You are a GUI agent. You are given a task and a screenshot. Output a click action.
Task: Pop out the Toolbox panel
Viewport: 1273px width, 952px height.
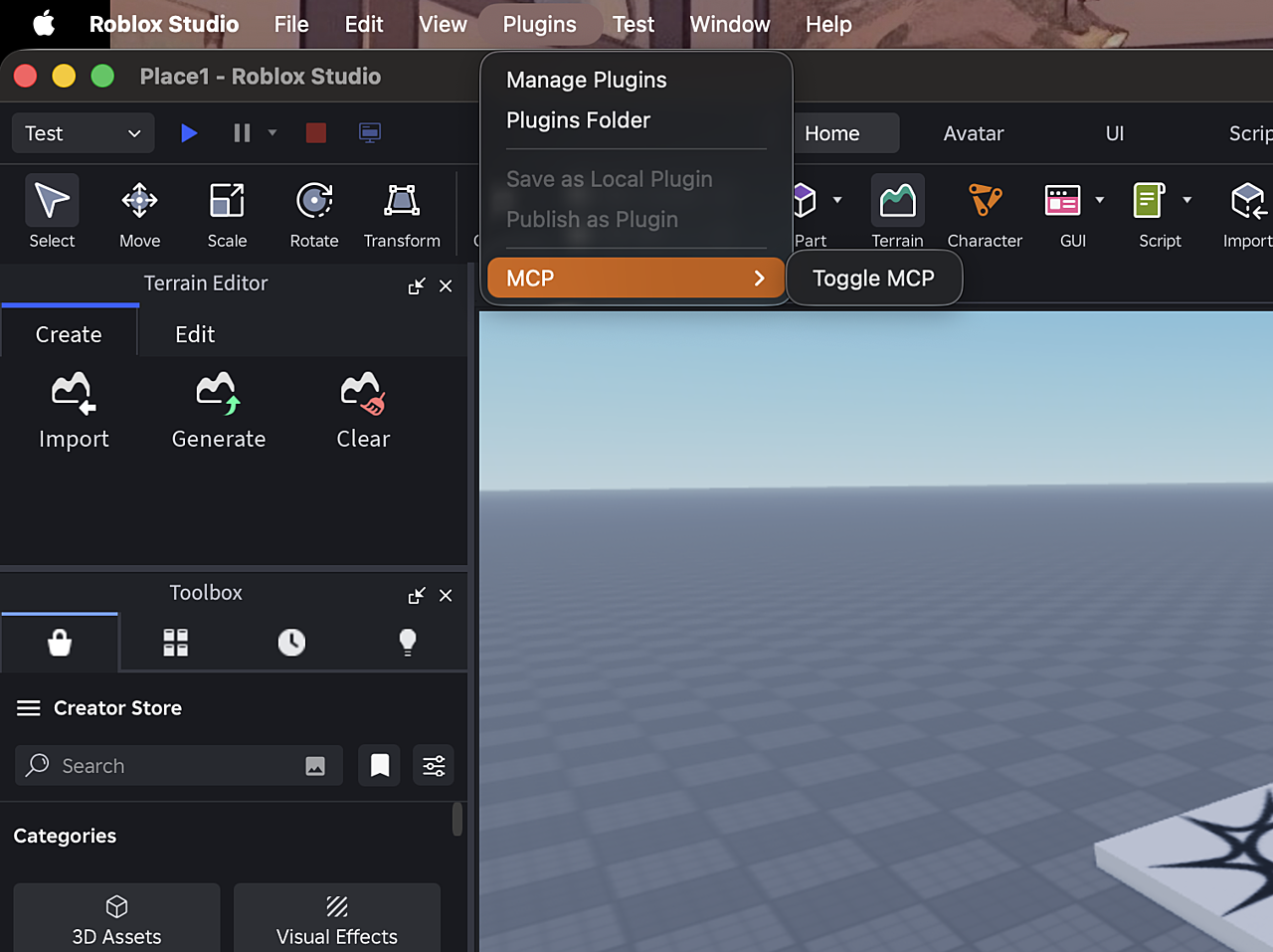[417, 595]
